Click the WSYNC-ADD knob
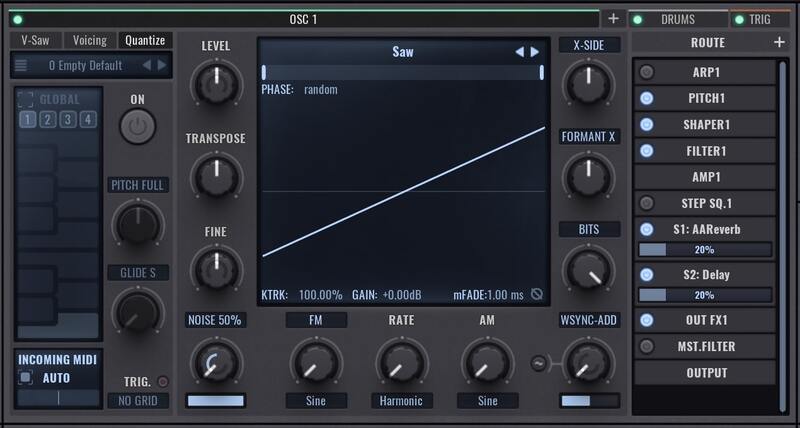The width and height of the screenshot is (800, 428). click(589, 363)
